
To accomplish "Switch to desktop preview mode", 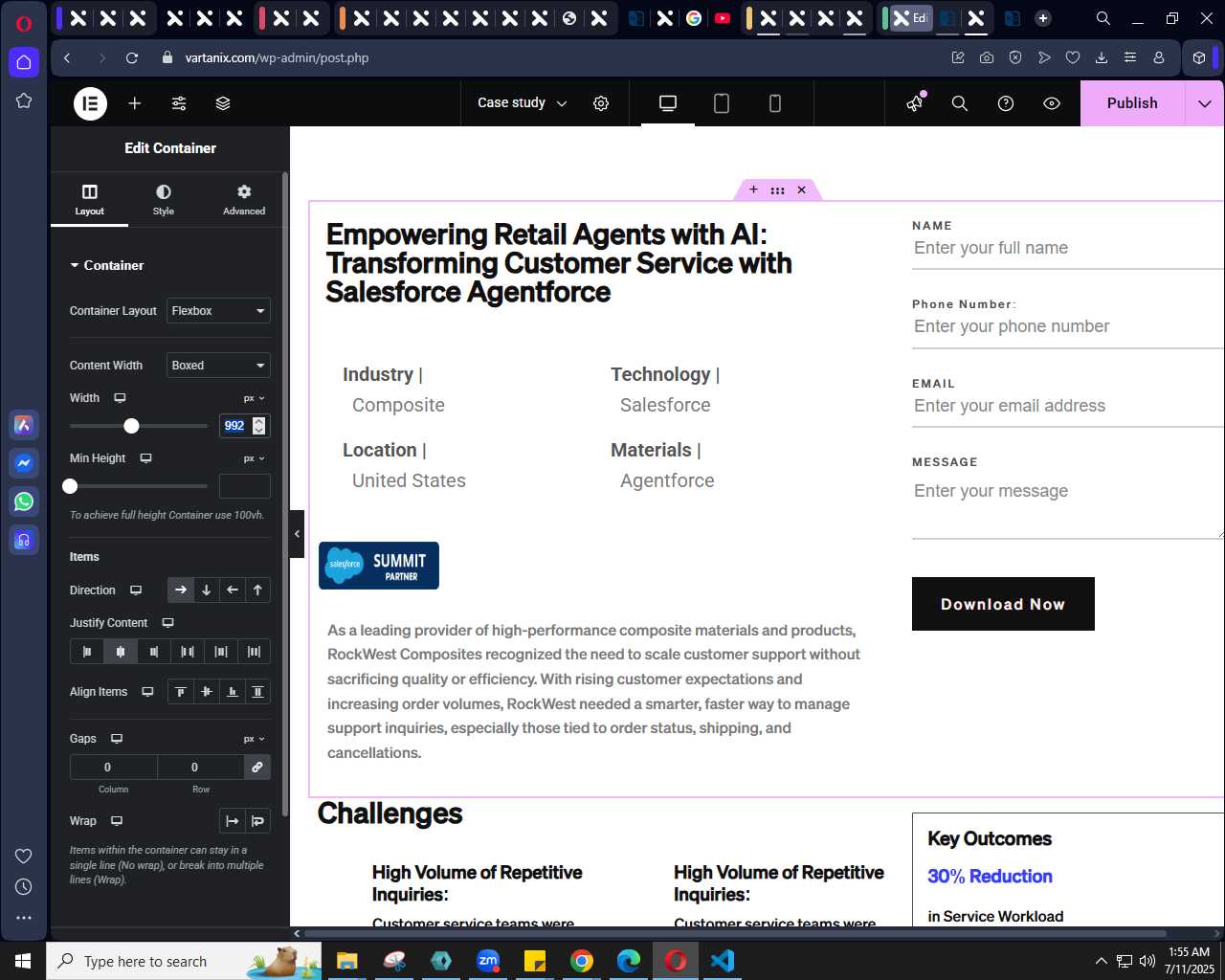I will point(668,103).
